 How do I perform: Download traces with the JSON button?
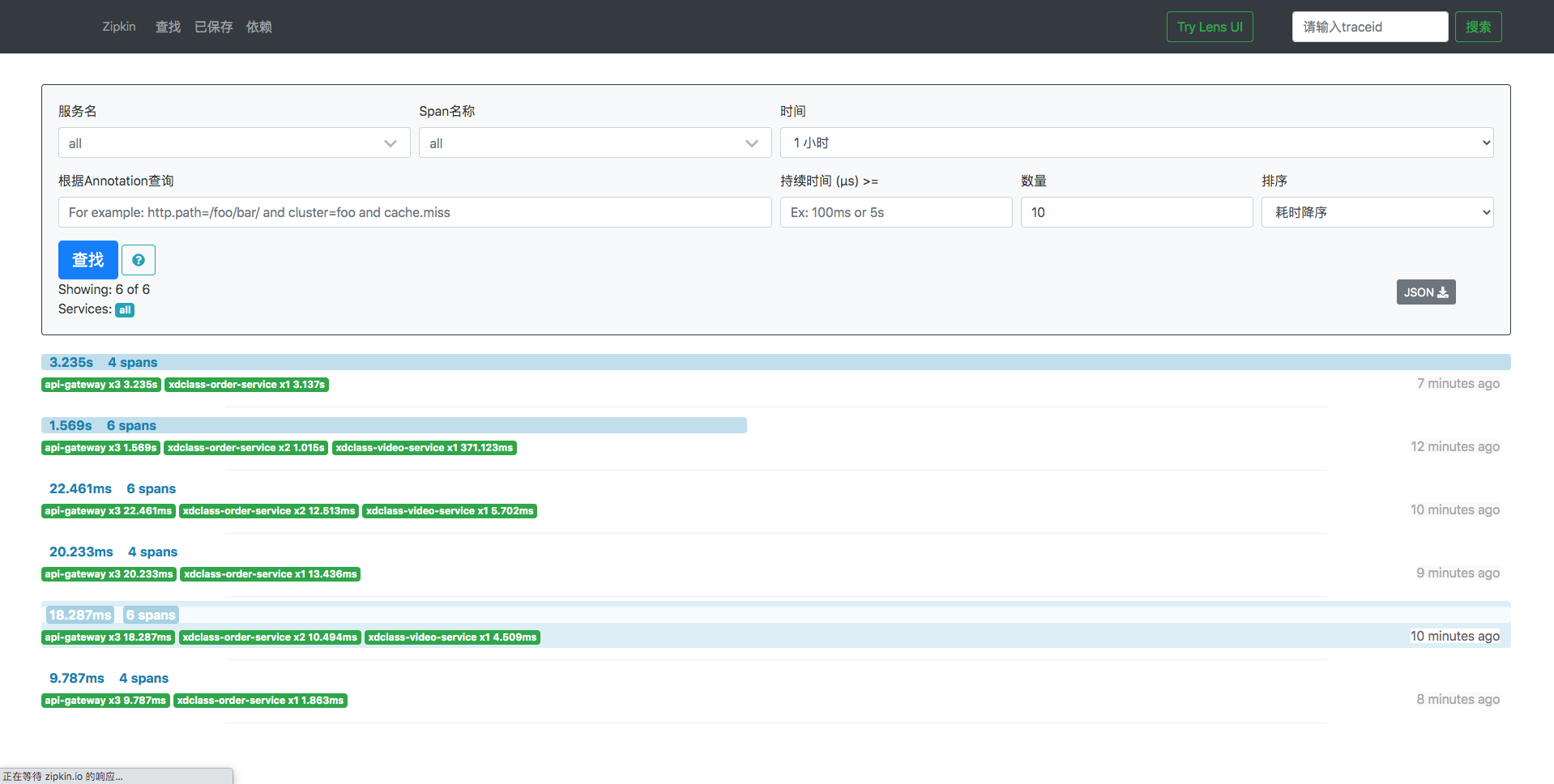(1425, 292)
